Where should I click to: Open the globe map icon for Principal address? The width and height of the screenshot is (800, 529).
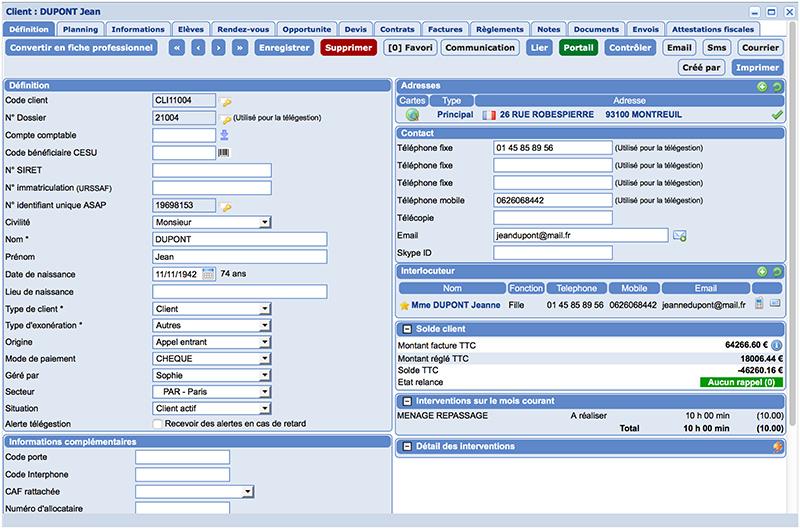412,115
